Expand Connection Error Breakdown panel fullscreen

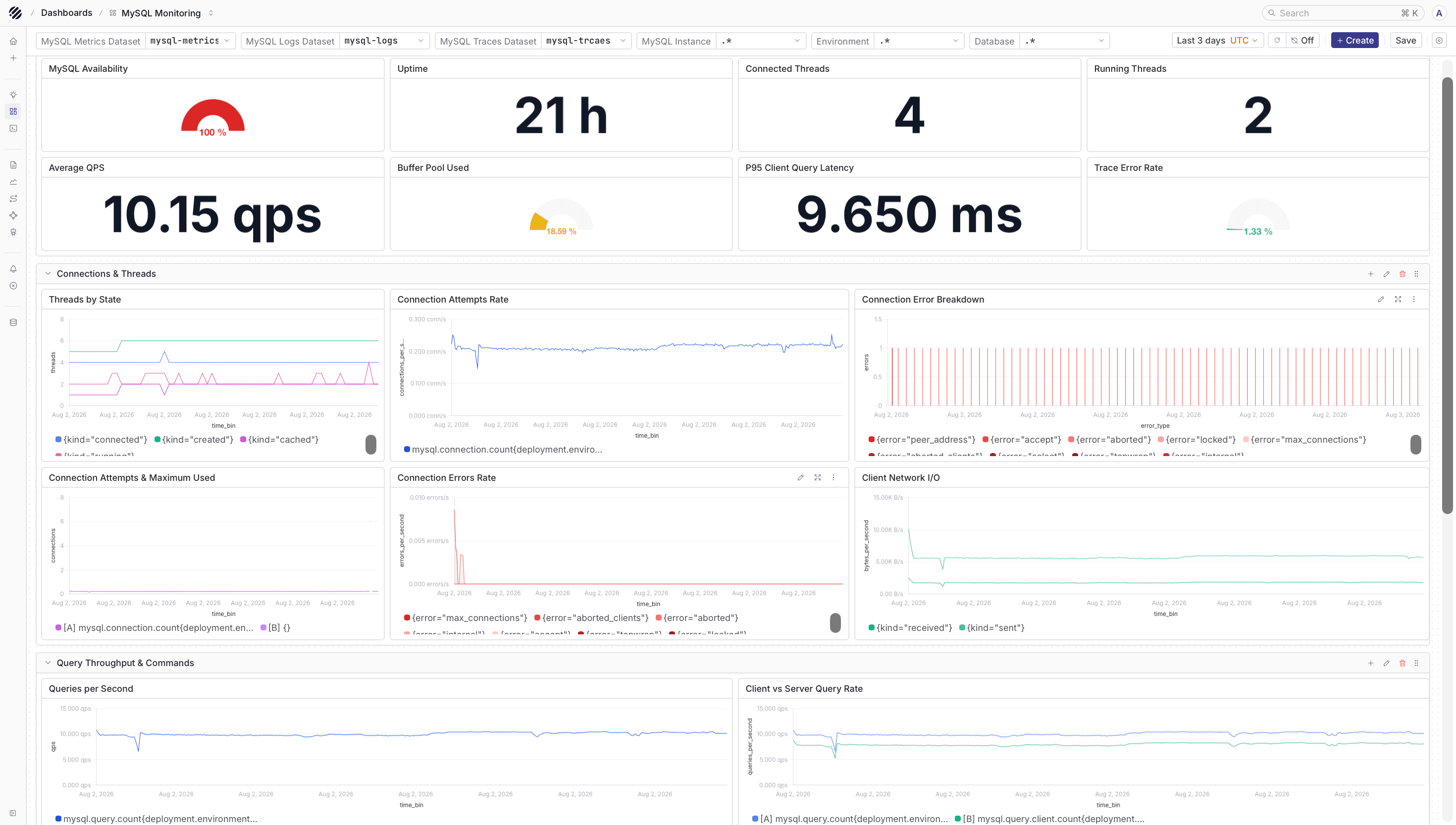1398,299
